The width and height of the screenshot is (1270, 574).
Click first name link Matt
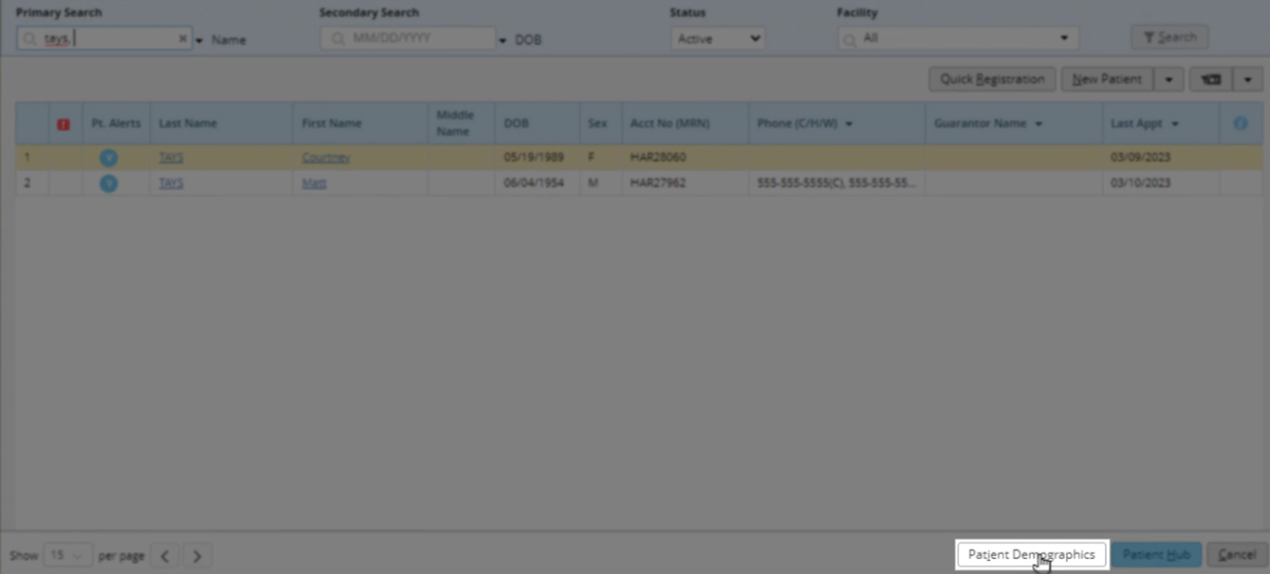314,183
